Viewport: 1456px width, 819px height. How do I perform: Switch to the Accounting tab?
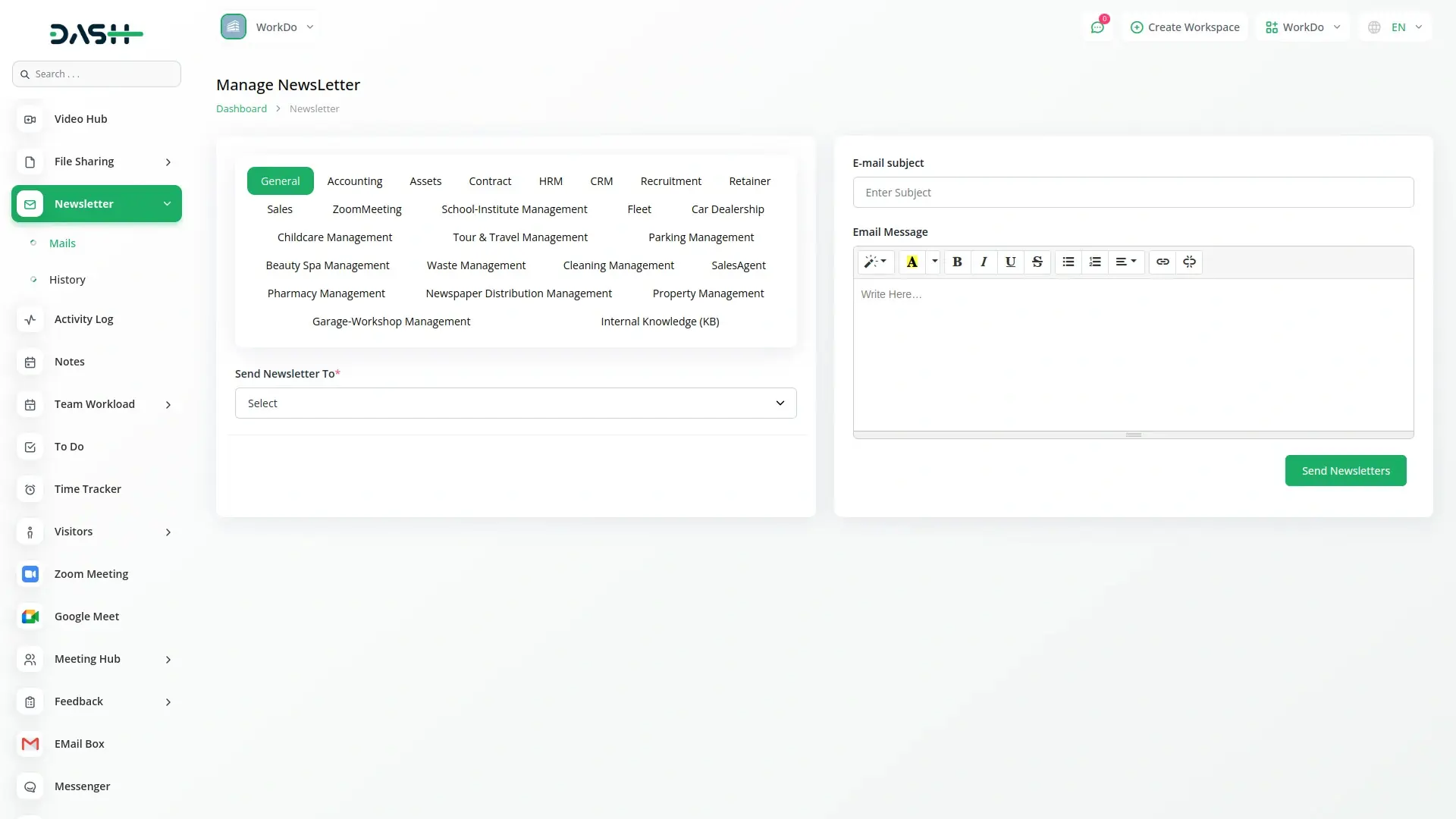click(x=354, y=181)
